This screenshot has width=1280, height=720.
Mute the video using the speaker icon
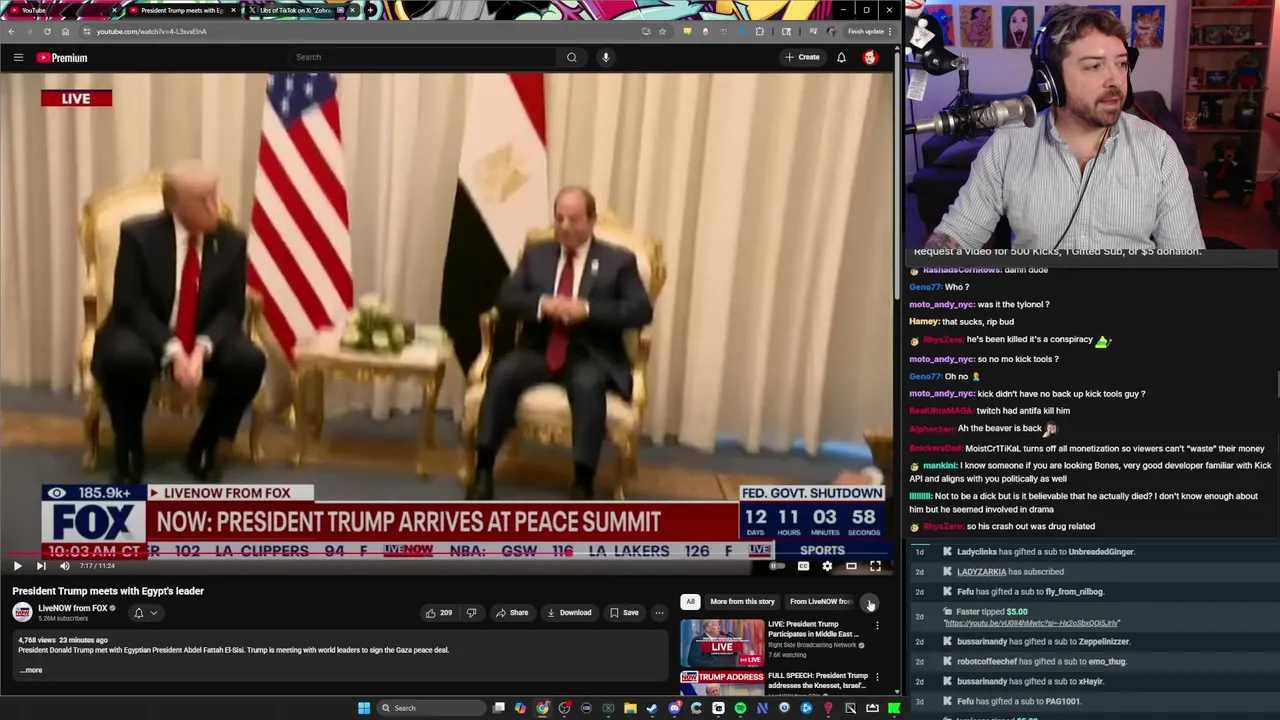point(65,566)
